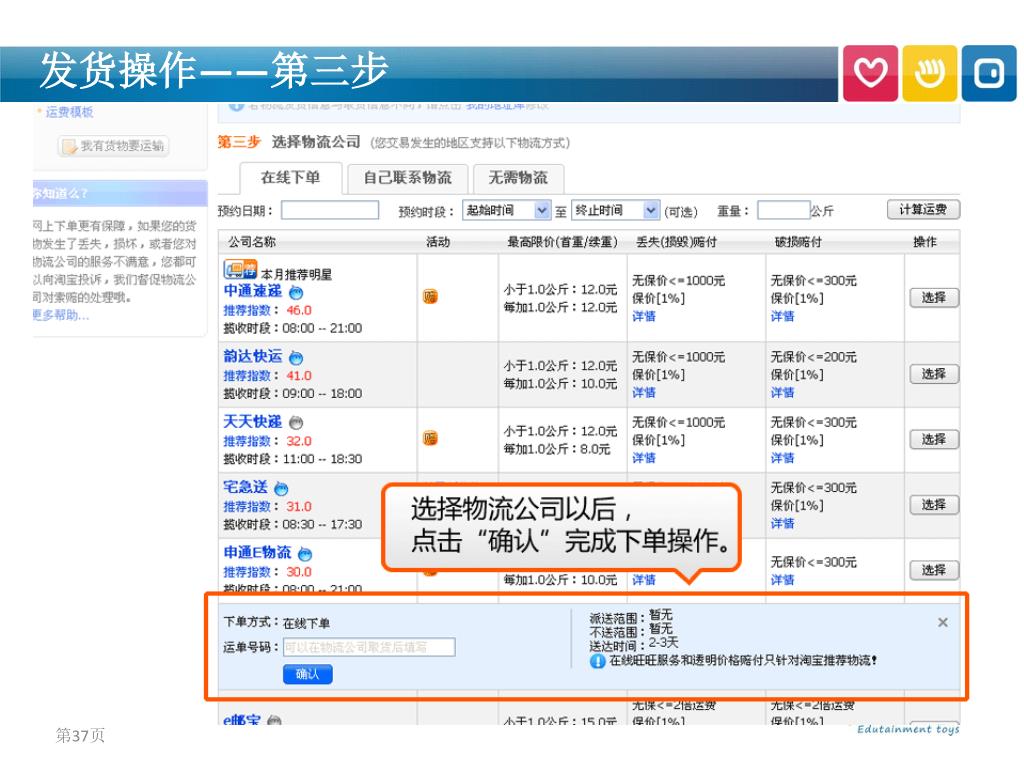
Task: Click the 计算运费 button
Action: click(923, 210)
